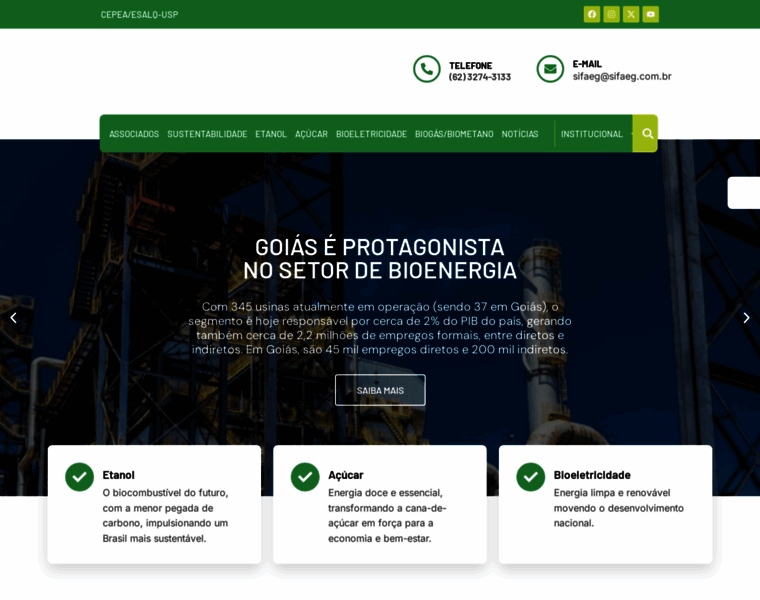Go to the previous banner slide
The width and height of the screenshot is (760, 600).
click(13, 318)
